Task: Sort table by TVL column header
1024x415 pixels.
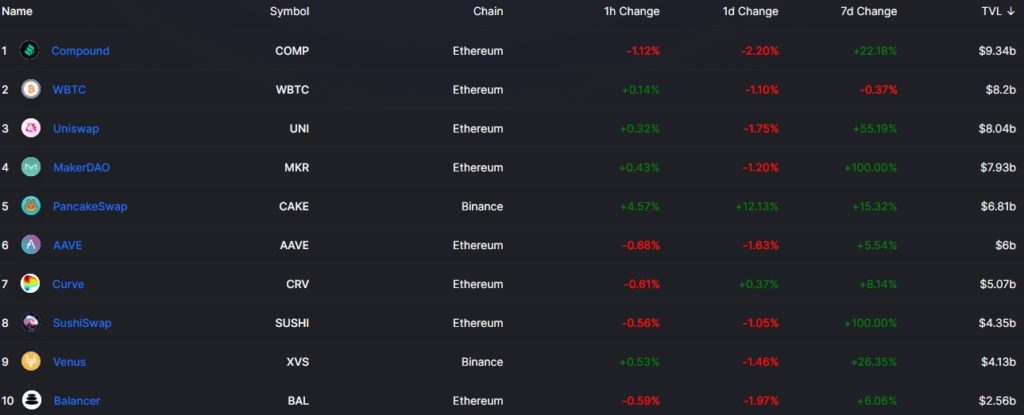Action: coord(996,11)
